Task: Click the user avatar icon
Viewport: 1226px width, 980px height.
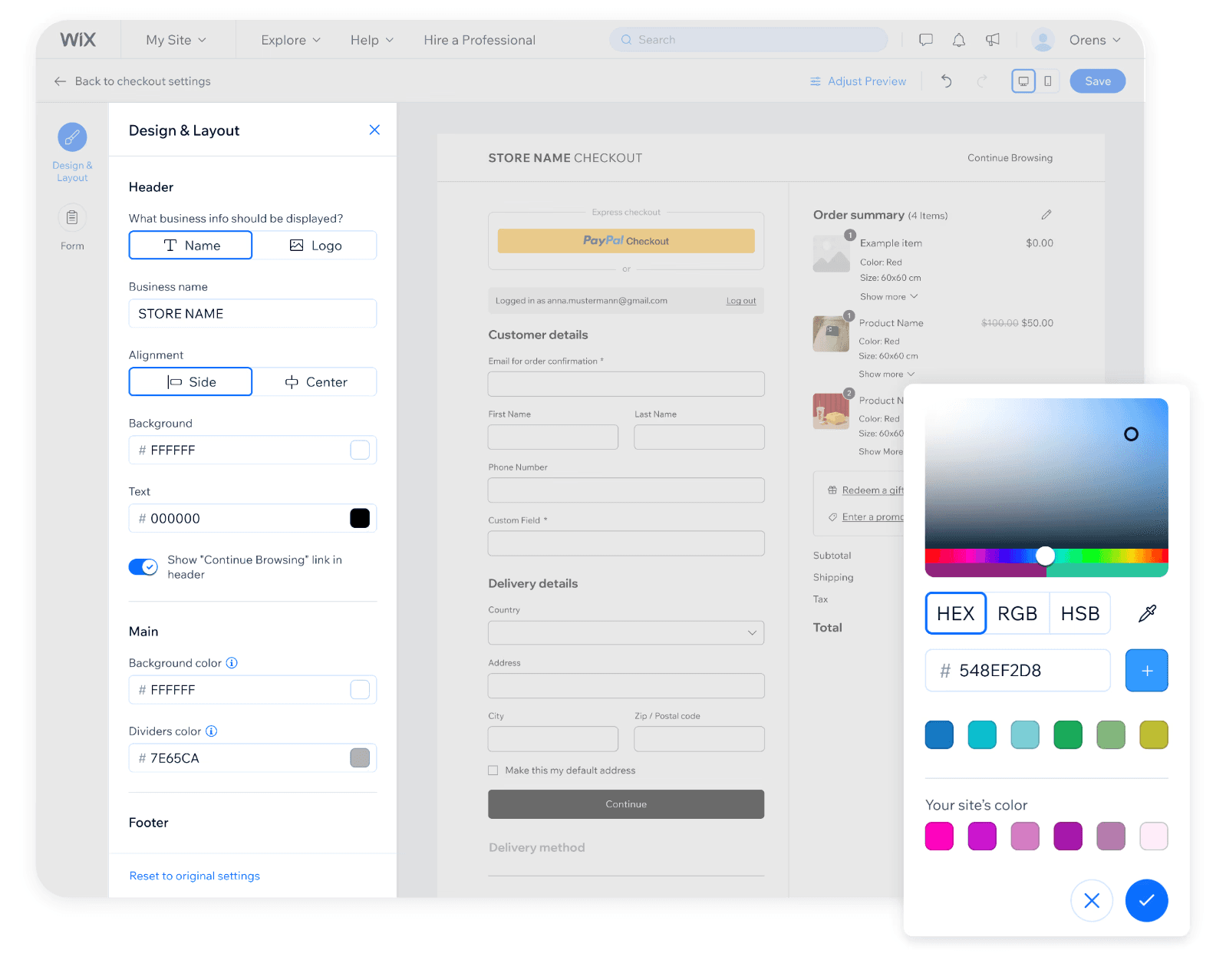Action: pos(1043,40)
